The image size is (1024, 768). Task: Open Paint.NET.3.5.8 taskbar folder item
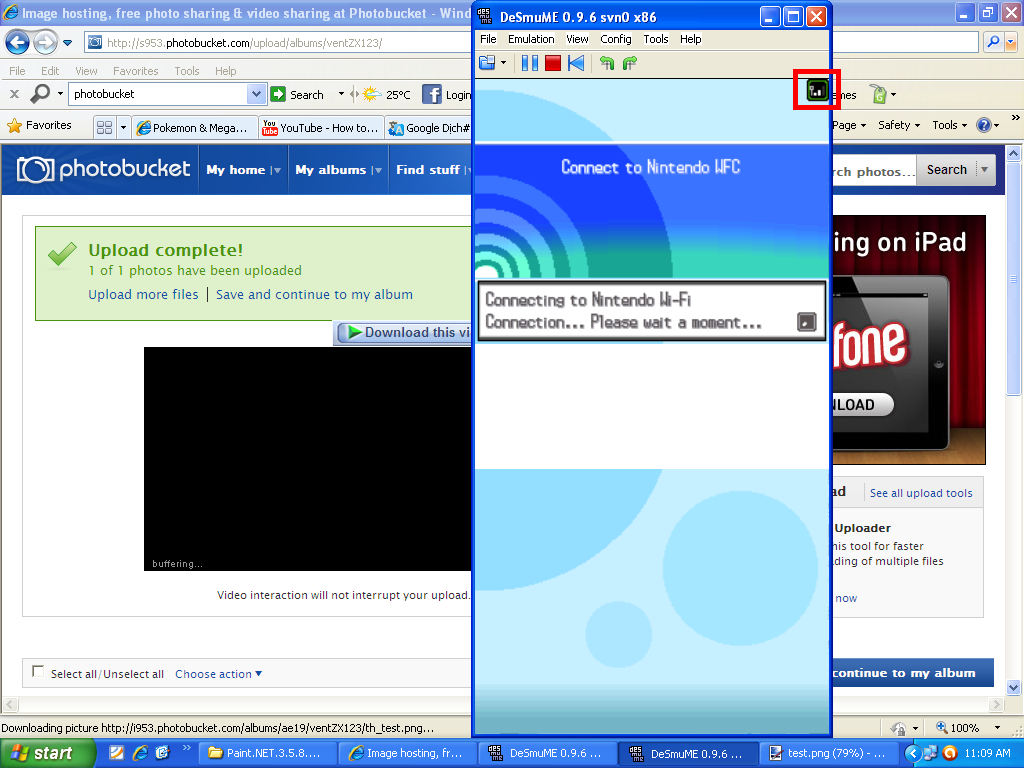point(267,753)
